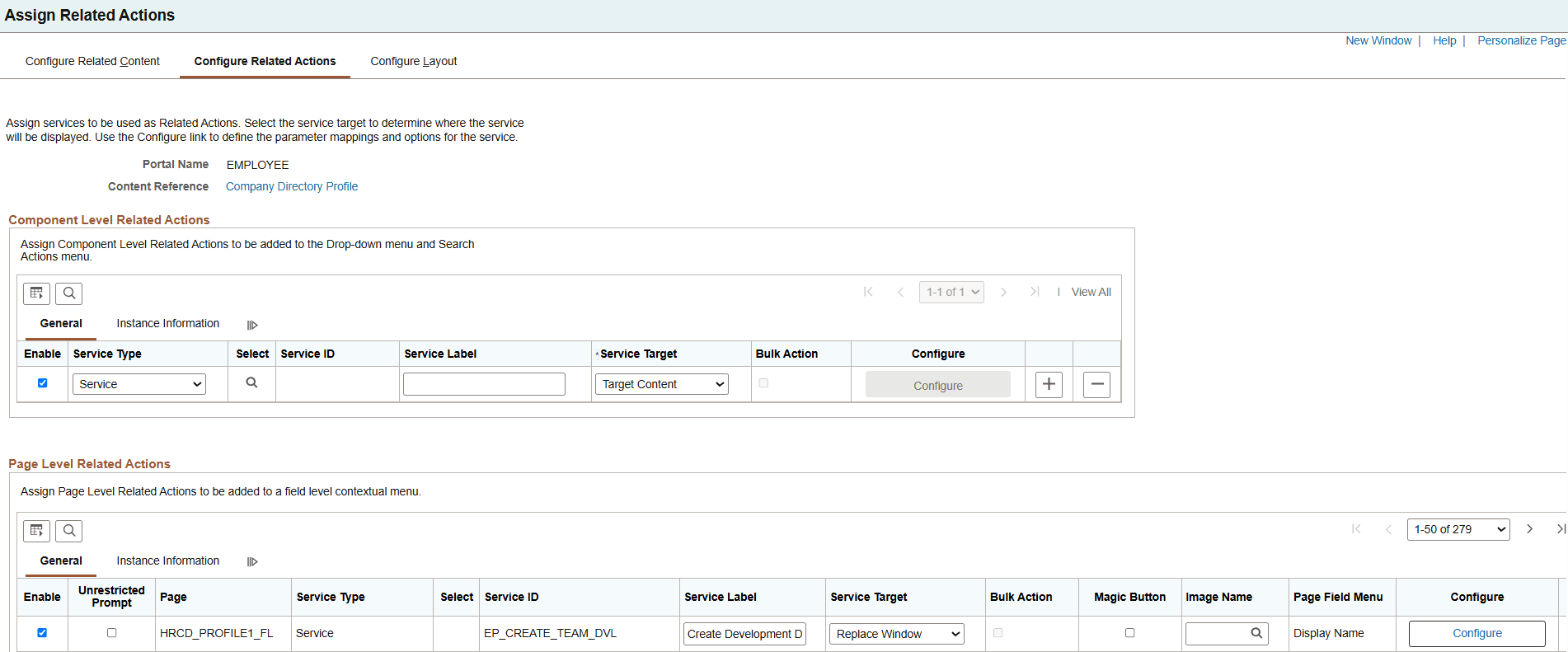
Task: Switch to Configure Related Content tab
Action: 92,61
